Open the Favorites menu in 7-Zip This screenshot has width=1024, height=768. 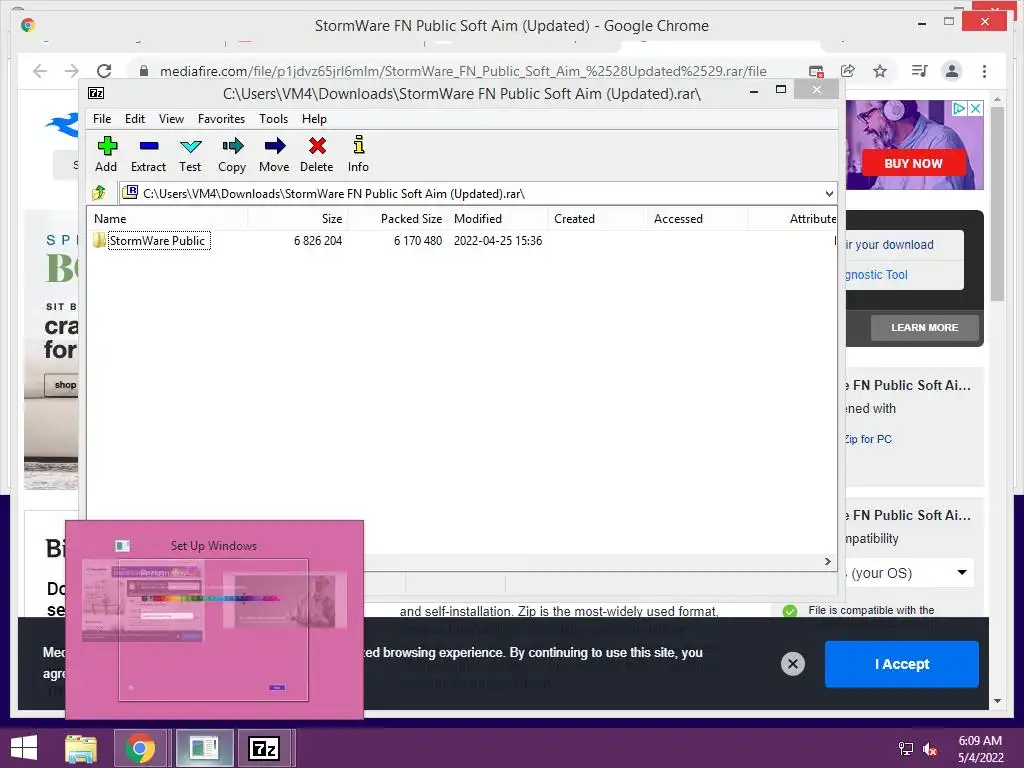[x=221, y=119]
